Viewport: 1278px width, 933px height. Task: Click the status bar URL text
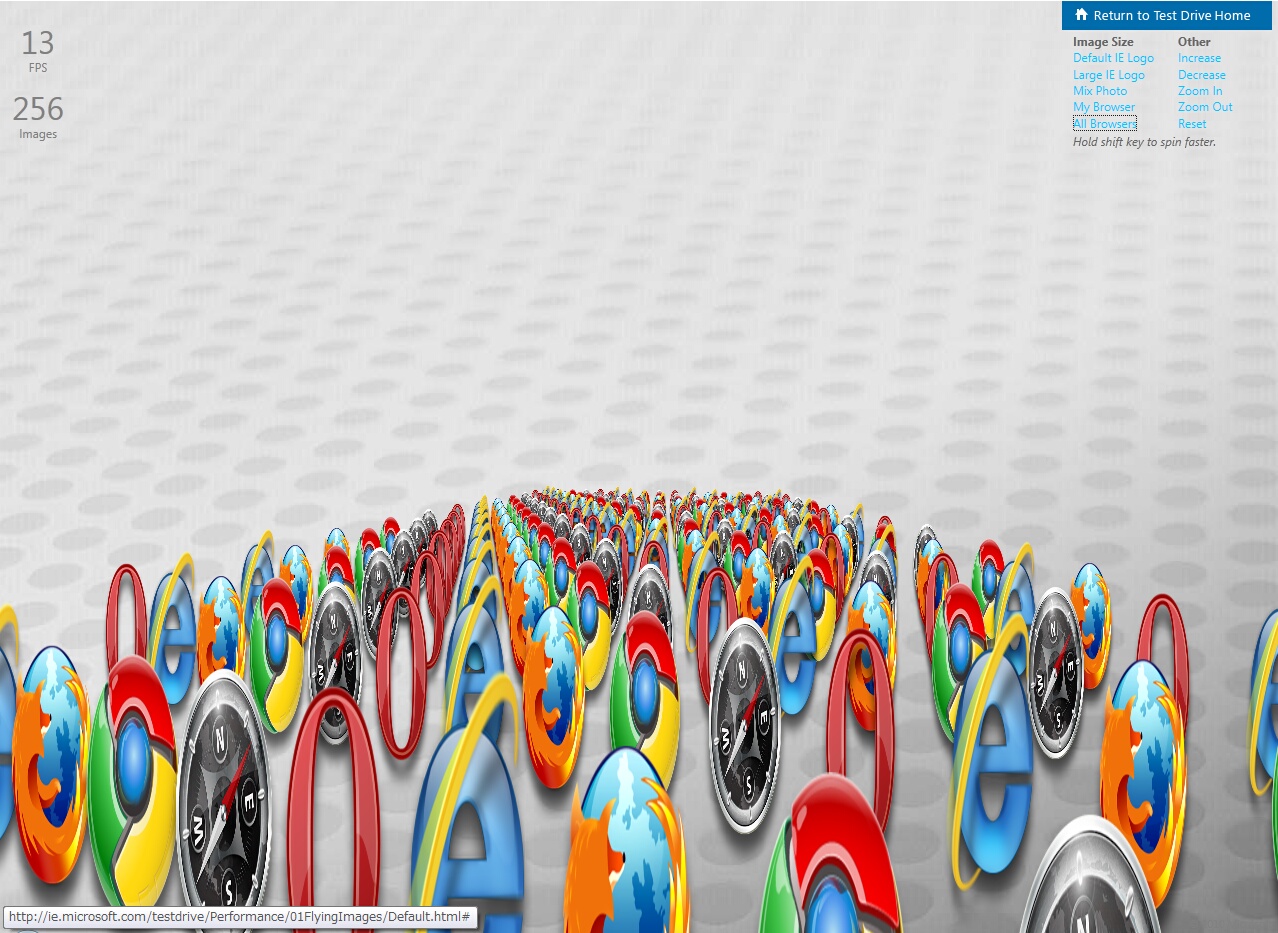[240, 916]
